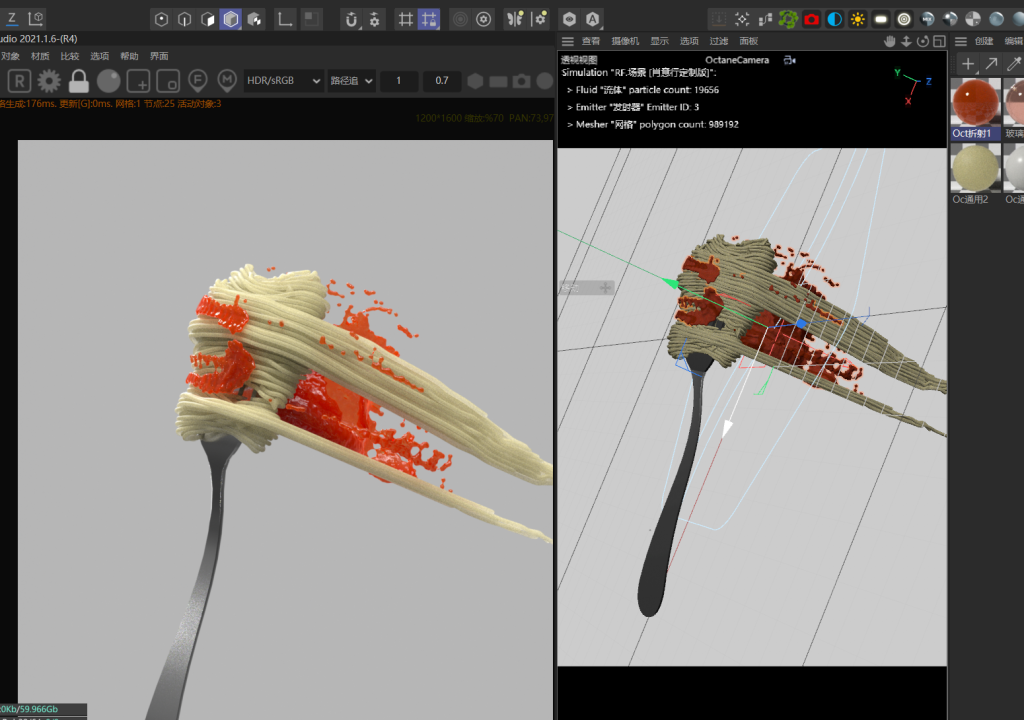Click the plus new material button
Viewport: 1024px width, 720px height.
(x=968, y=64)
